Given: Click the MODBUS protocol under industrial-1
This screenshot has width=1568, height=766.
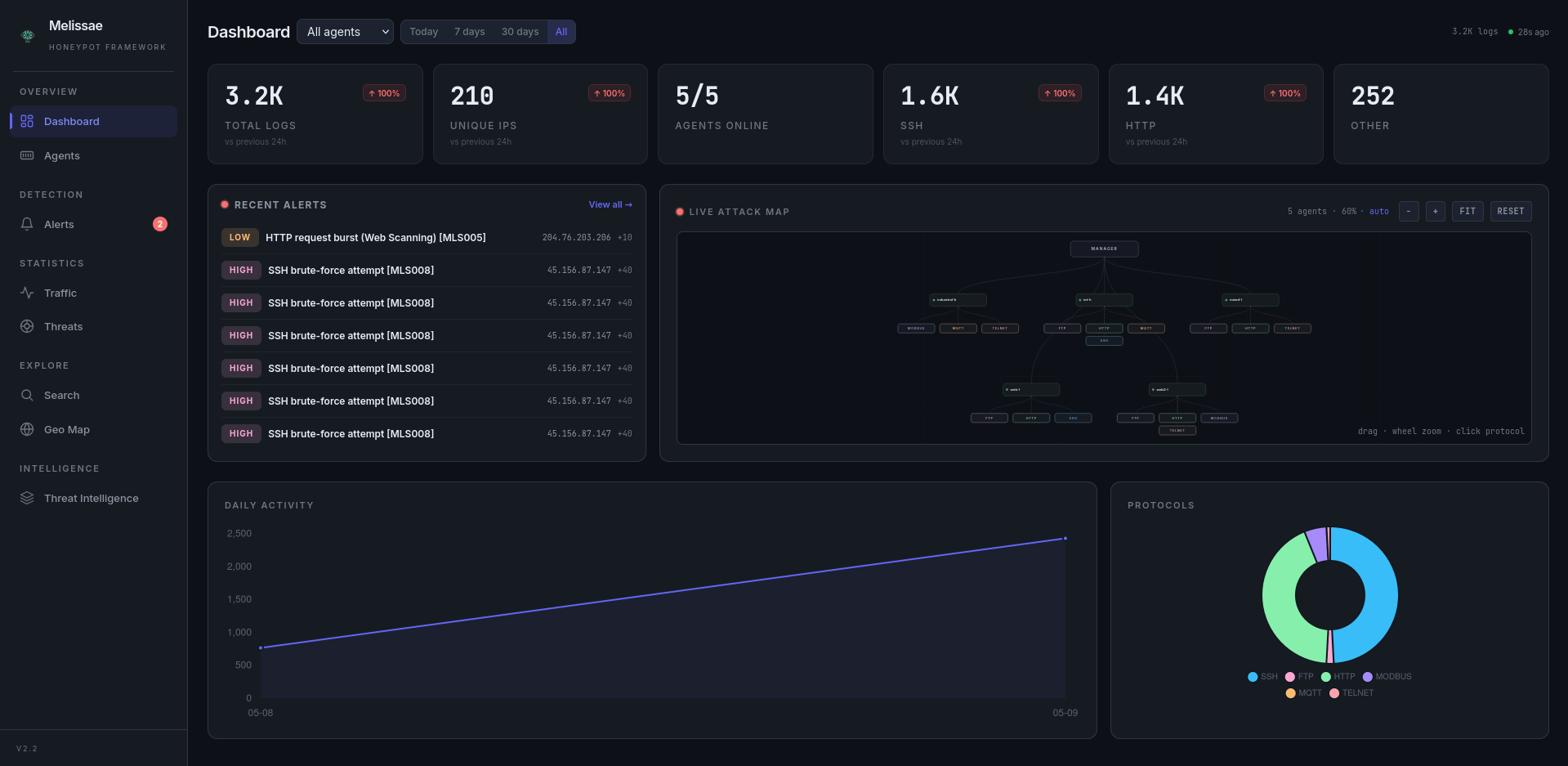Looking at the screenshot, I should 916,329.
